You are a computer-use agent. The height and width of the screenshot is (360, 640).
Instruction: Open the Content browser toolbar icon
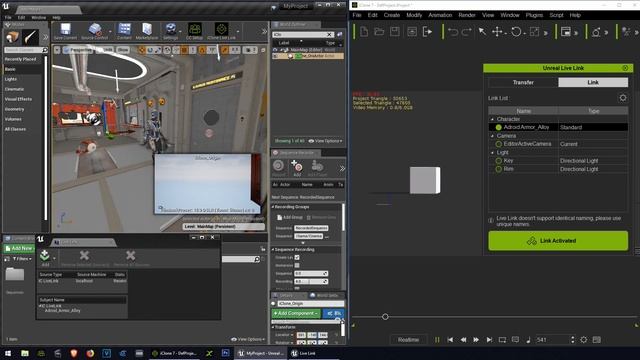(124, 31)
